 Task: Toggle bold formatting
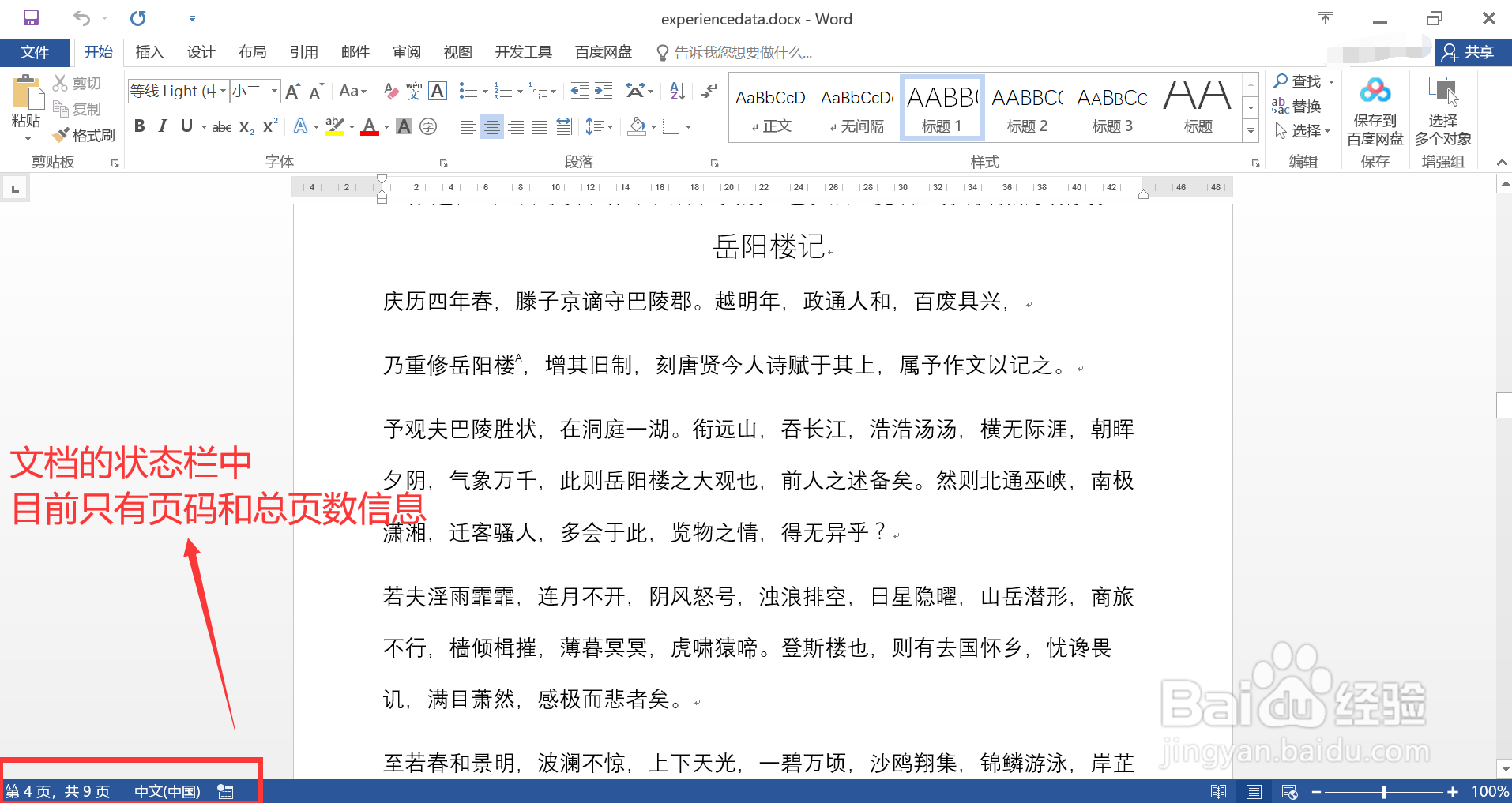pos(139,126)
